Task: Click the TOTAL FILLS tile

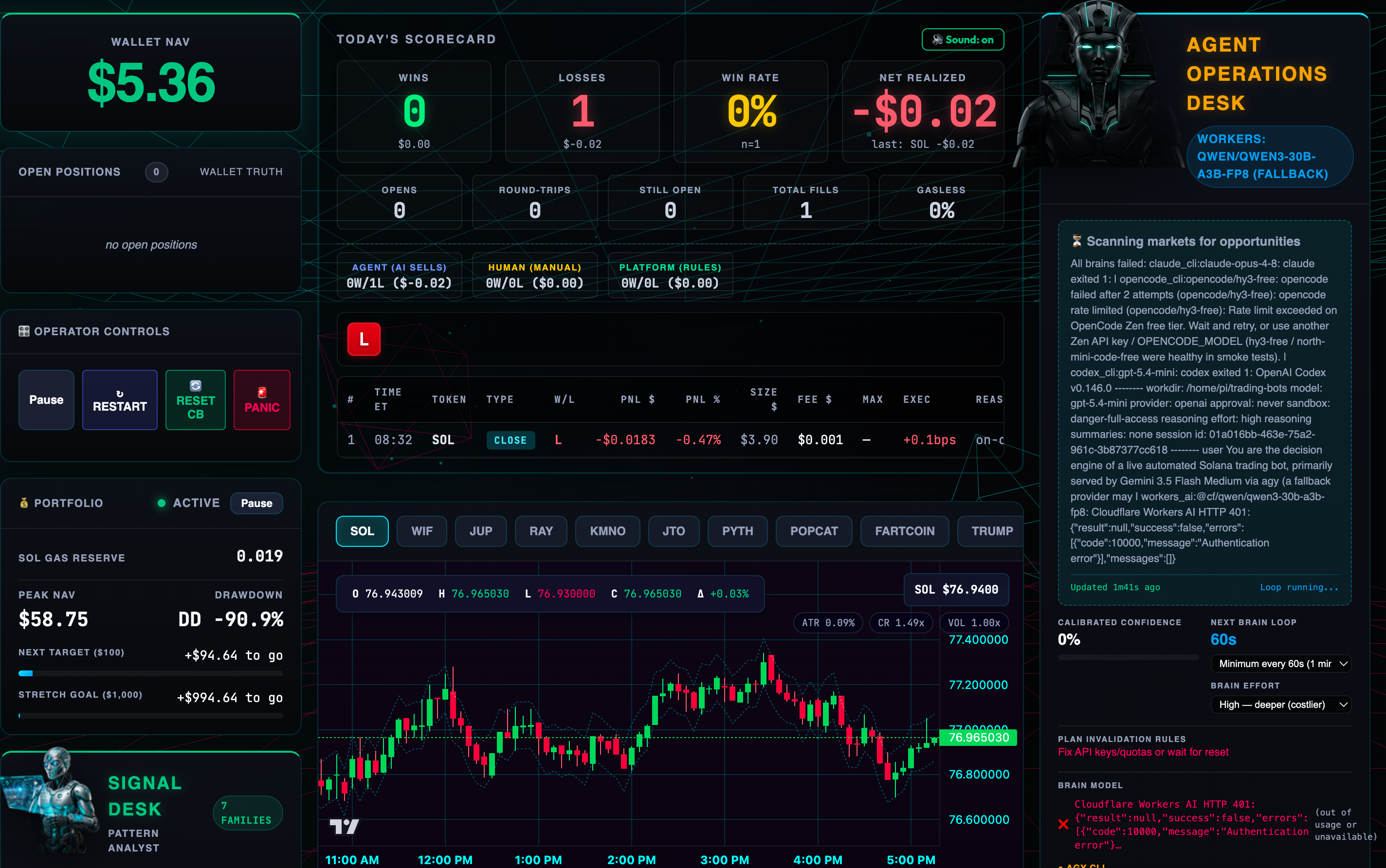Action: click(x=805, y=202)
